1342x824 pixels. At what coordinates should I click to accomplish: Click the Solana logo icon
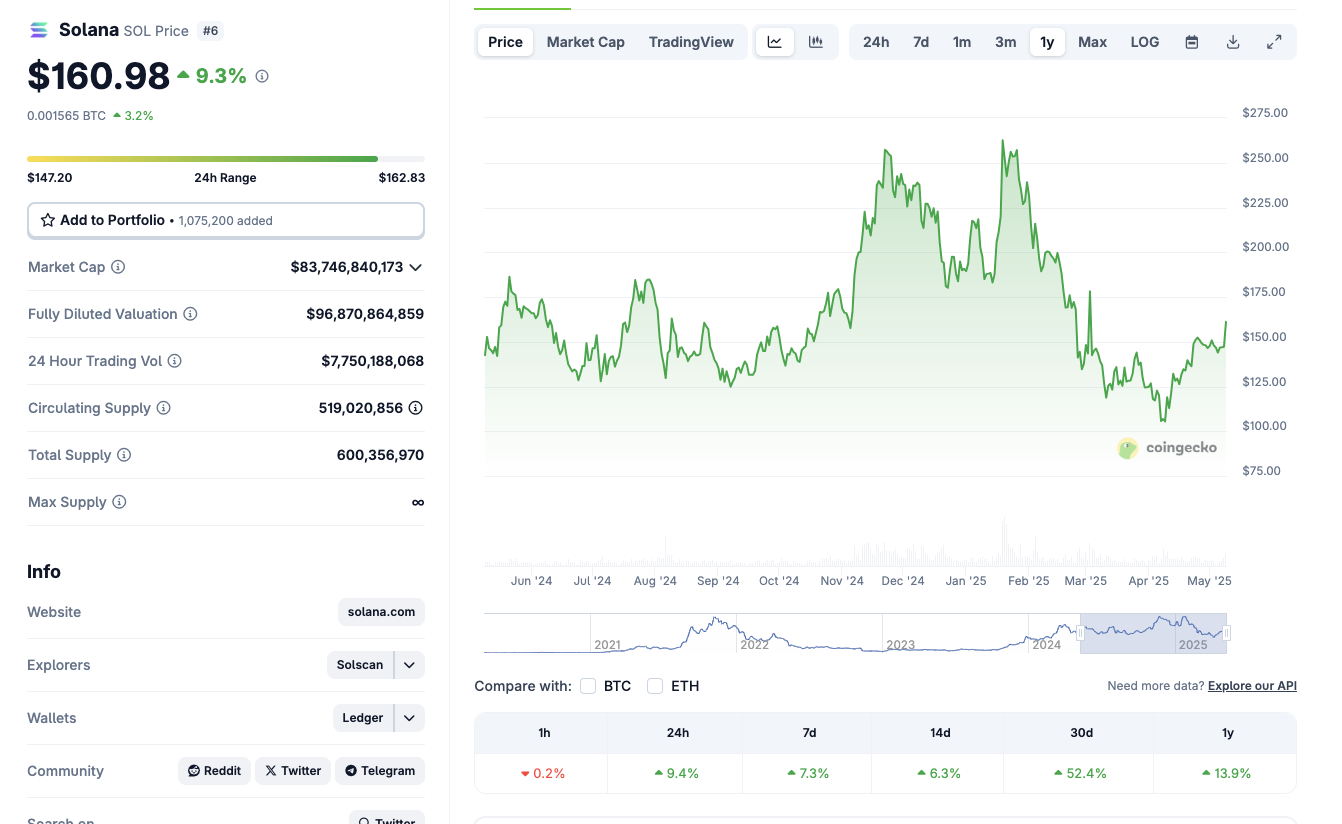[39, 30]
